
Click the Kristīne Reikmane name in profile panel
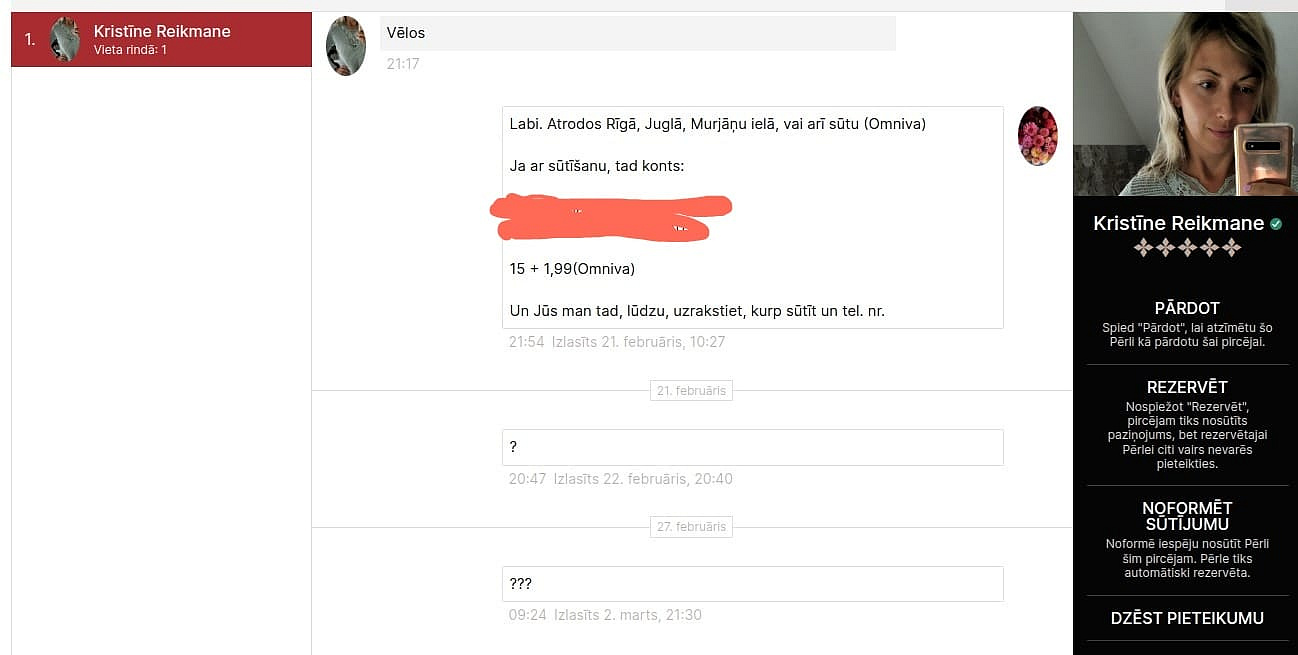tap(1178, 224)
